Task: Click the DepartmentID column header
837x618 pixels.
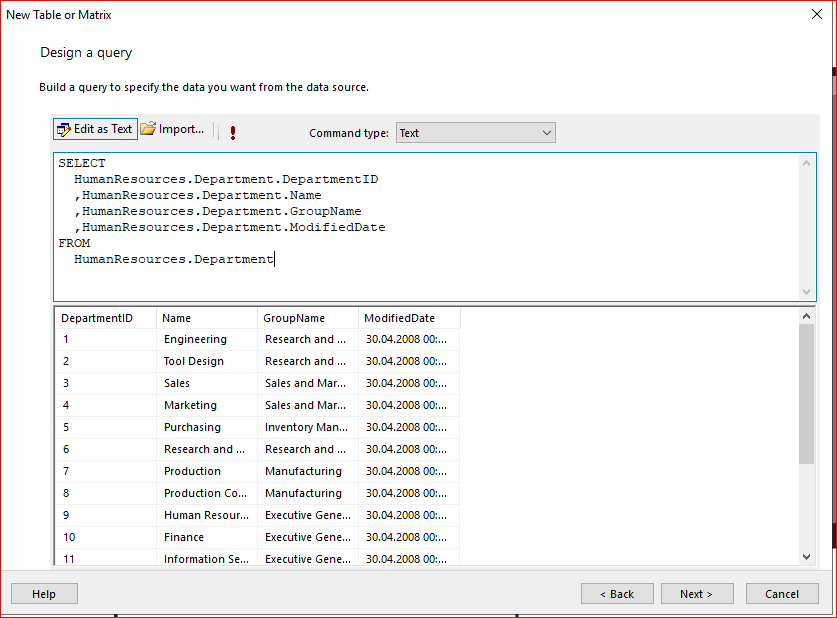Action: pos(97,318)
